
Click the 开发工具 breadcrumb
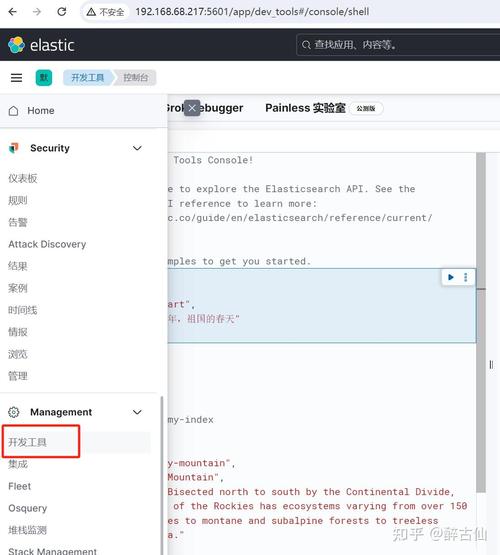(x=88, y=78)
